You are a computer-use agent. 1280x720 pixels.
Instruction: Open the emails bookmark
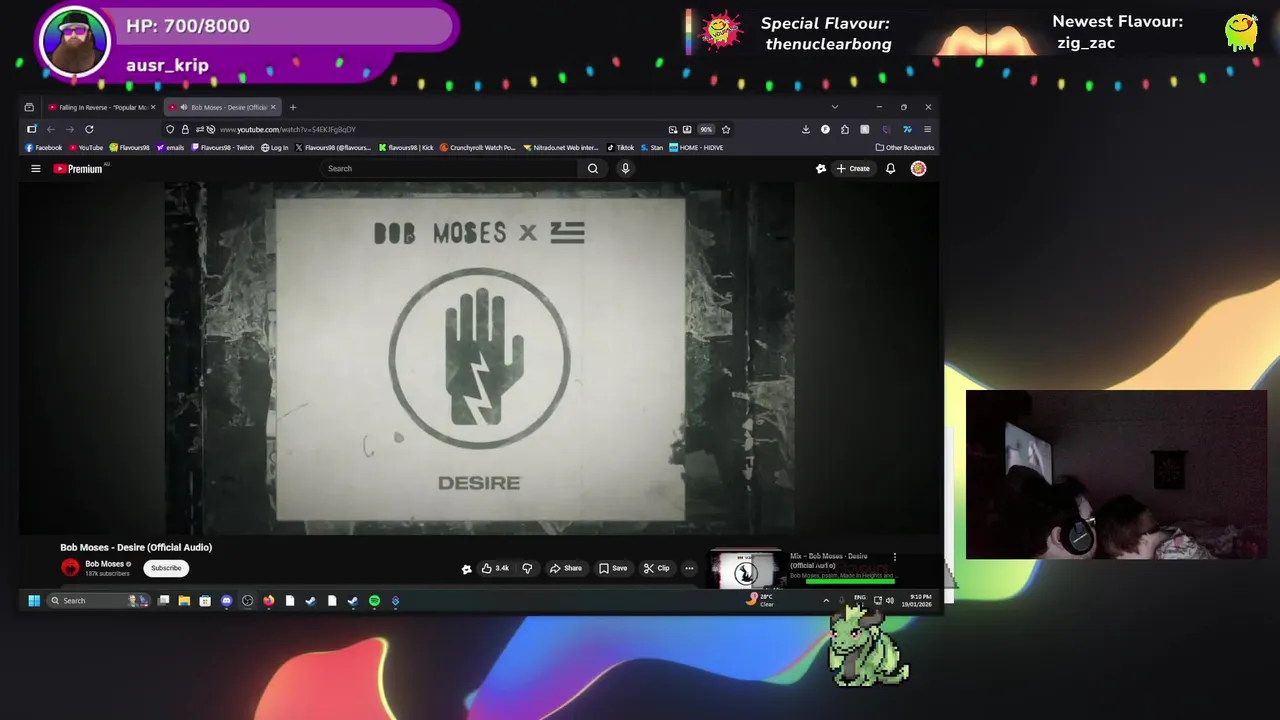(170, 148)
